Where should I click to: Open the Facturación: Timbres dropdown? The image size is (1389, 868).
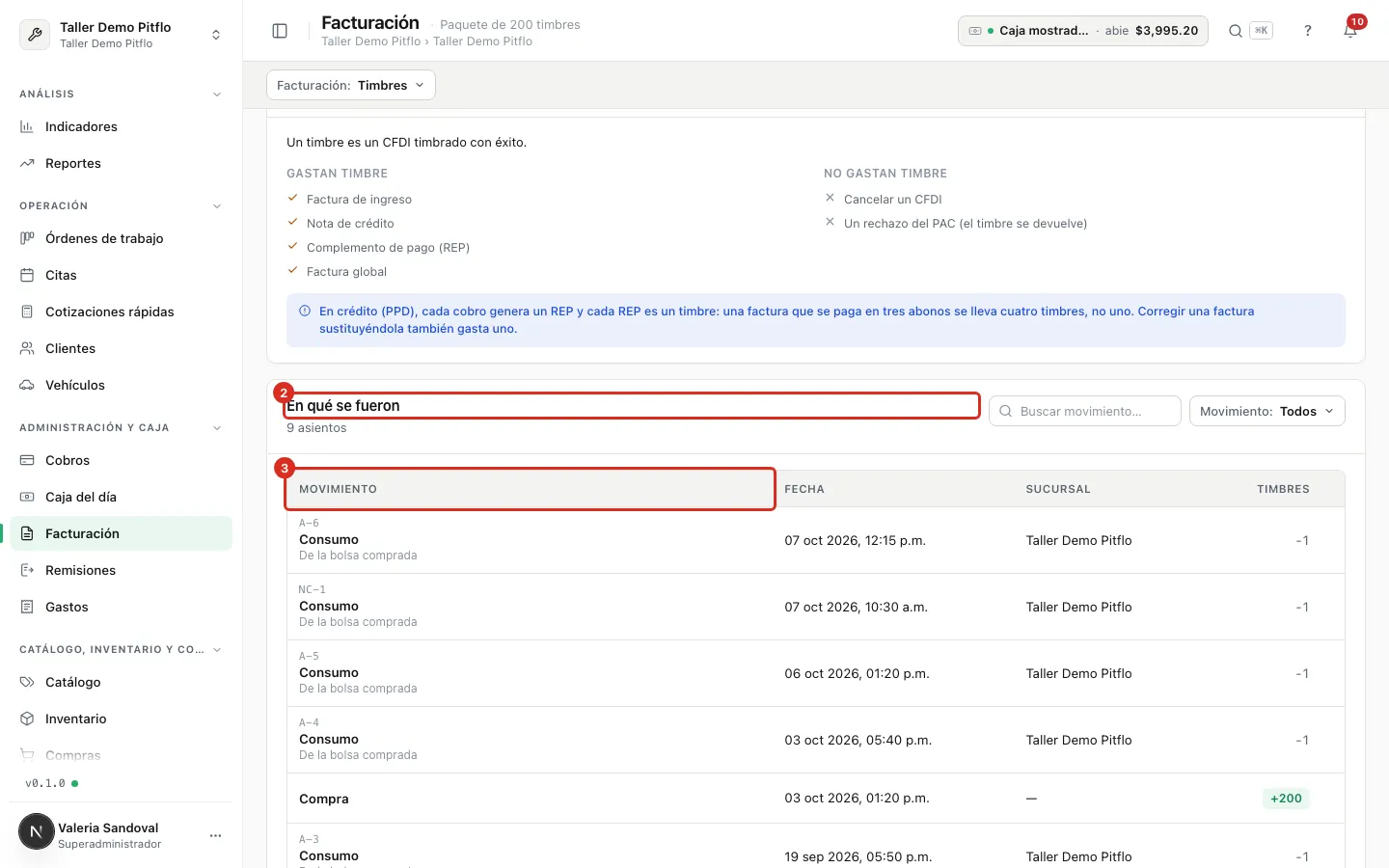coord(351,85)
